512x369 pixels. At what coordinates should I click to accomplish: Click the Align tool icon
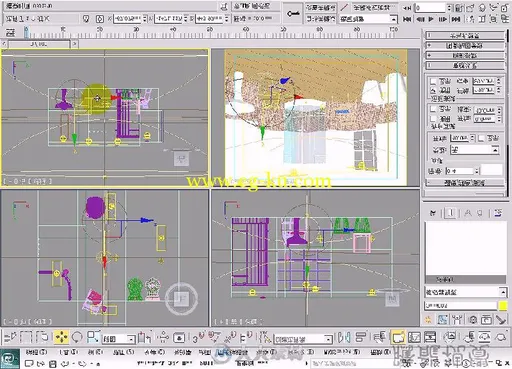click(360, 337)
